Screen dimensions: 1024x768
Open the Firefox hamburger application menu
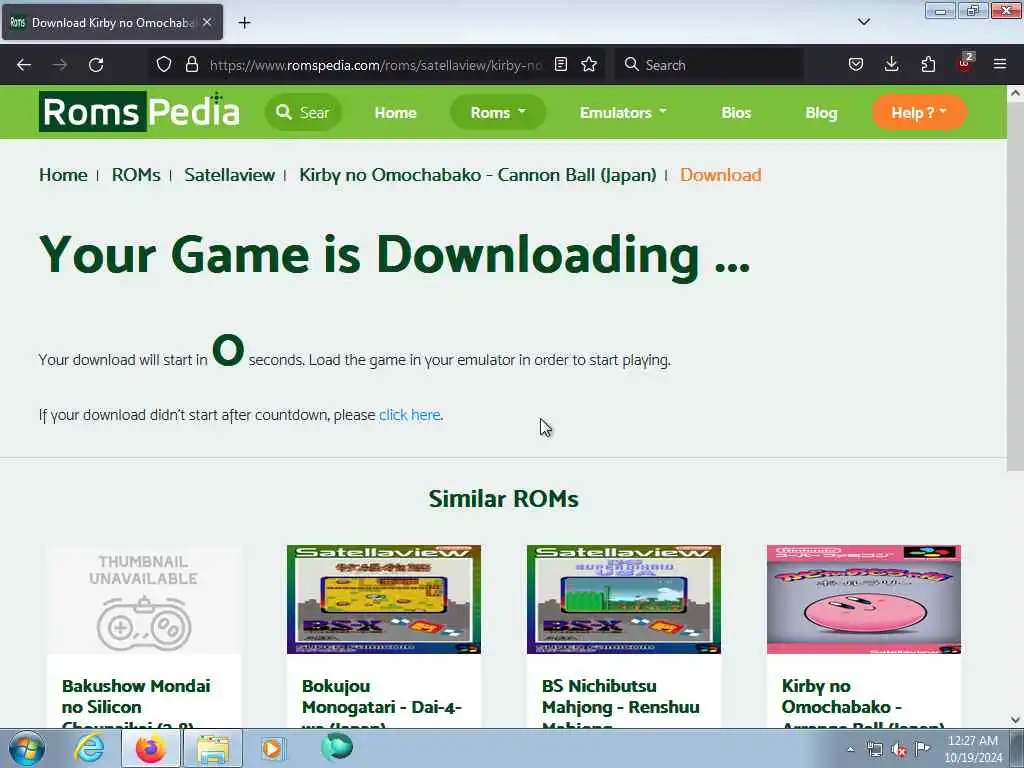[x=1000, y=64]
